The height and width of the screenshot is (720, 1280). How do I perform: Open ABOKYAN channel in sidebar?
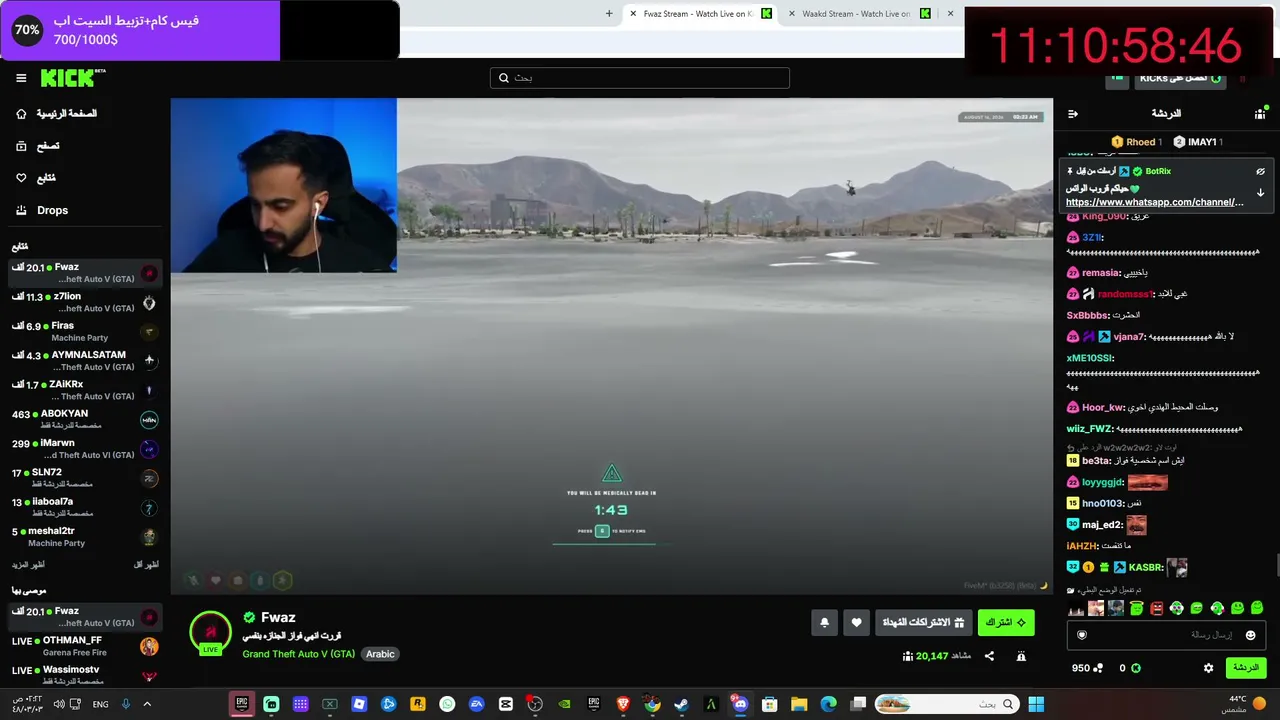click(x=85, y=419)
